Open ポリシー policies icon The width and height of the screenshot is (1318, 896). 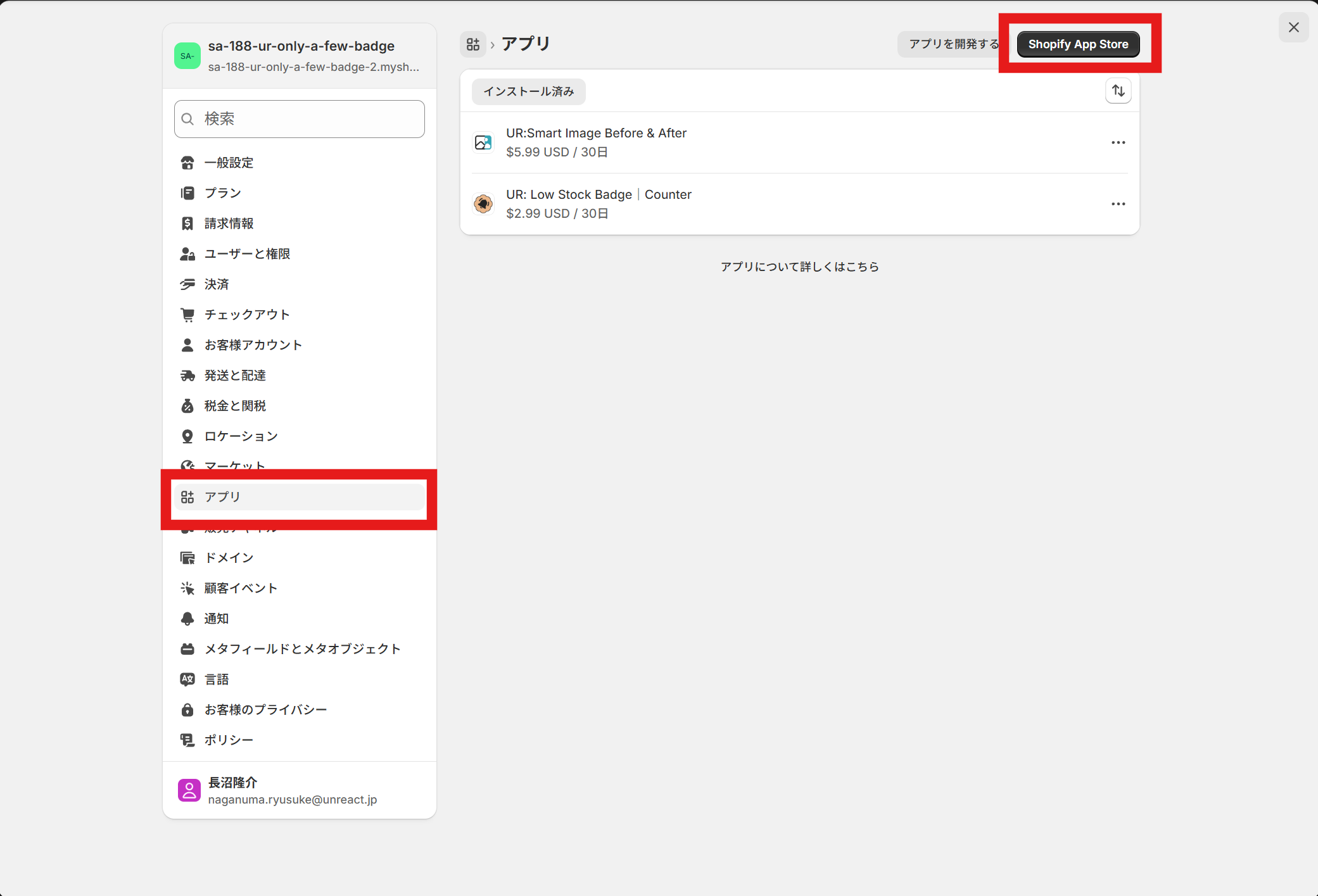pos(187,740)
